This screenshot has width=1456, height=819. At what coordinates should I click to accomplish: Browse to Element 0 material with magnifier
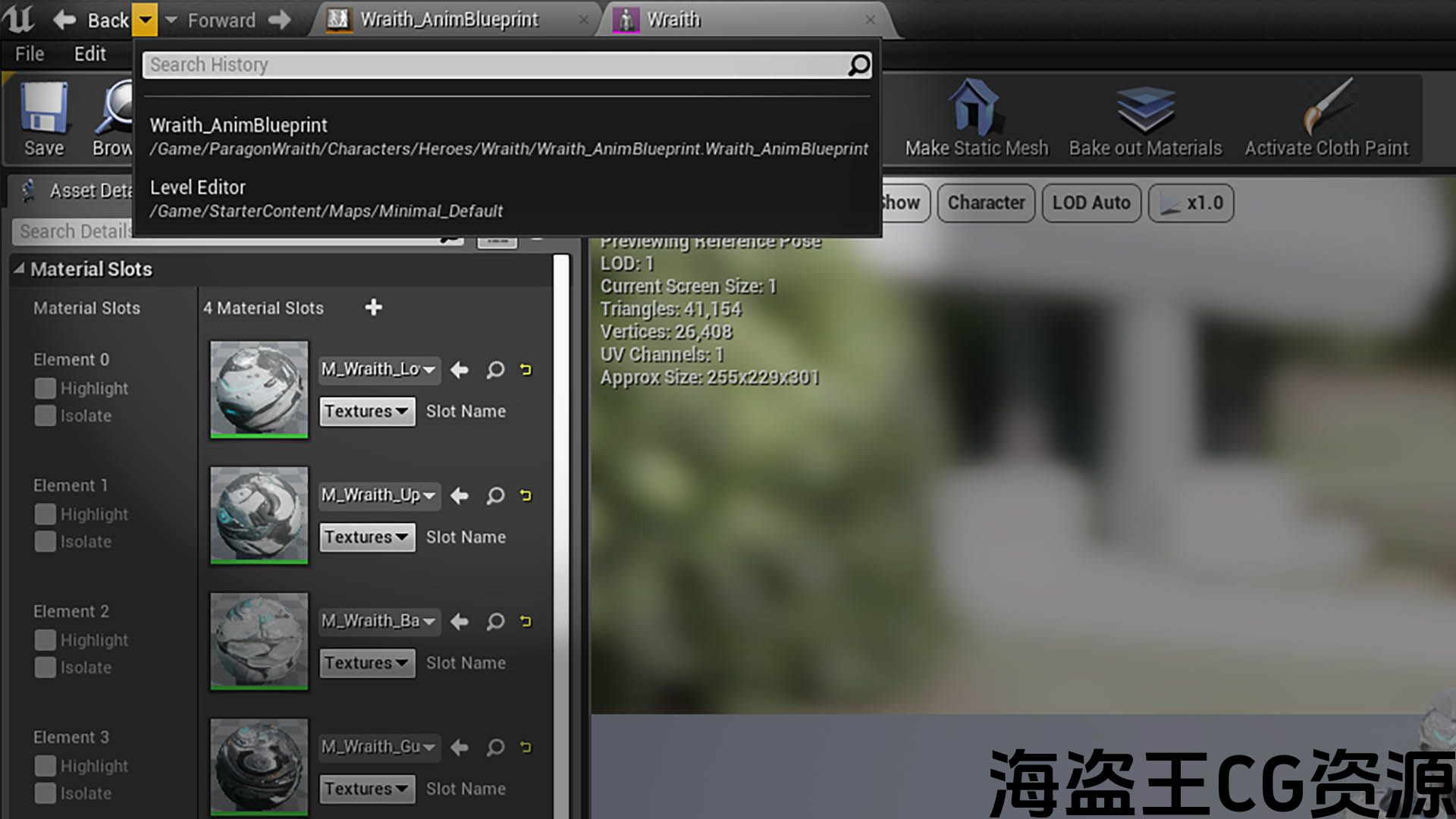tap(495, 370)
